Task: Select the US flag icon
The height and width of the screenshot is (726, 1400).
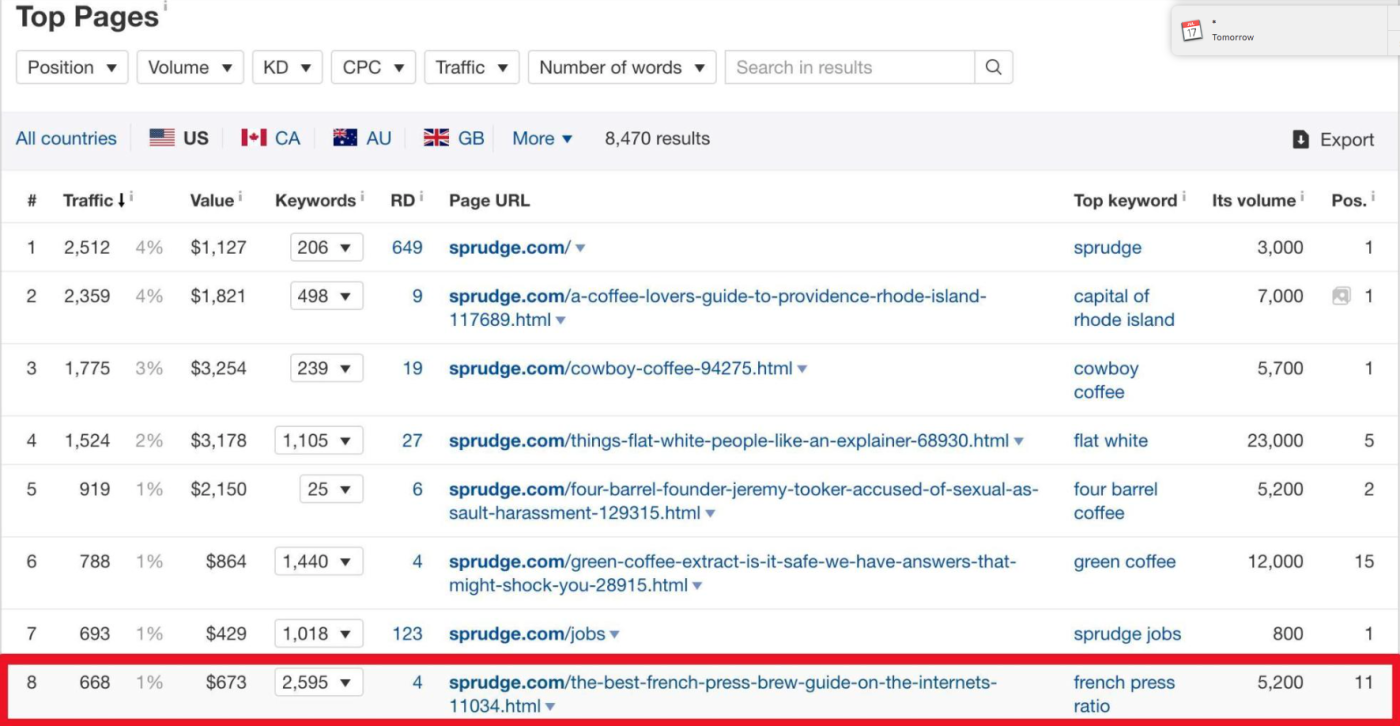Action: click(162, 138)
